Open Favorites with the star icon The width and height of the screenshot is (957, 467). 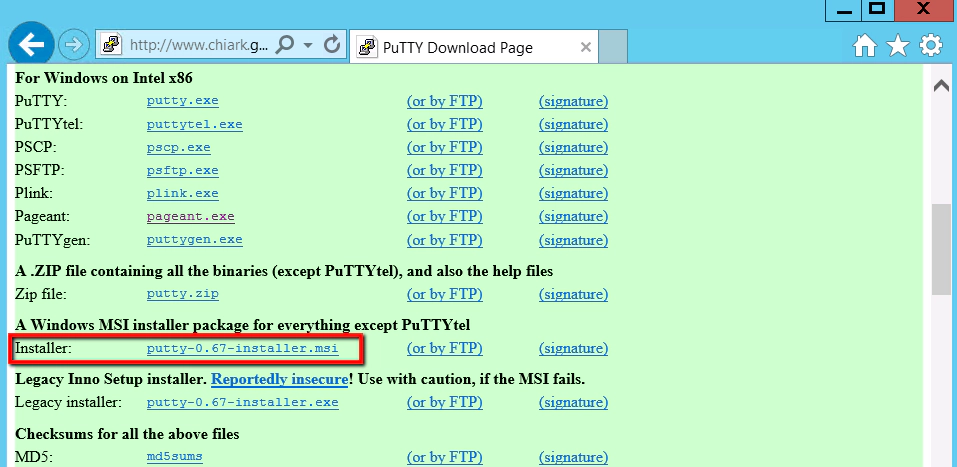[898, 46]
